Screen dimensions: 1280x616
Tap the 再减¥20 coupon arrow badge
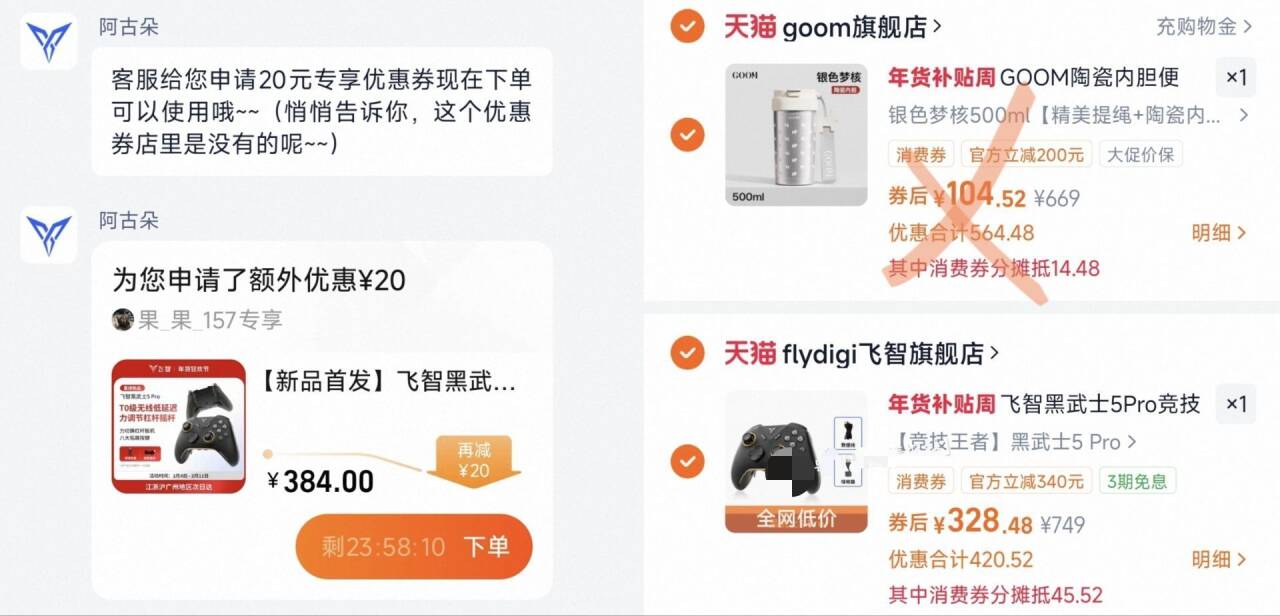click(x=473, y=460)
